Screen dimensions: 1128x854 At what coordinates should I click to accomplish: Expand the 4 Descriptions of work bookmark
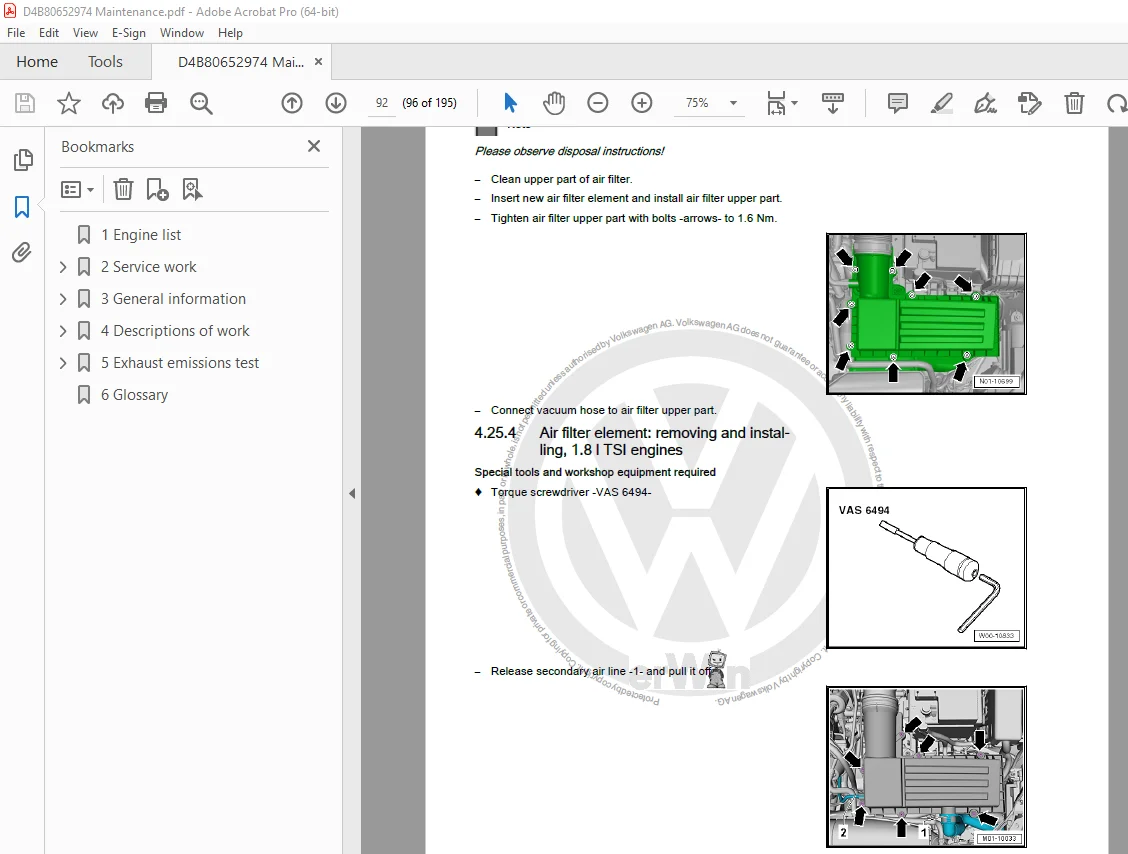coord(63,331)
